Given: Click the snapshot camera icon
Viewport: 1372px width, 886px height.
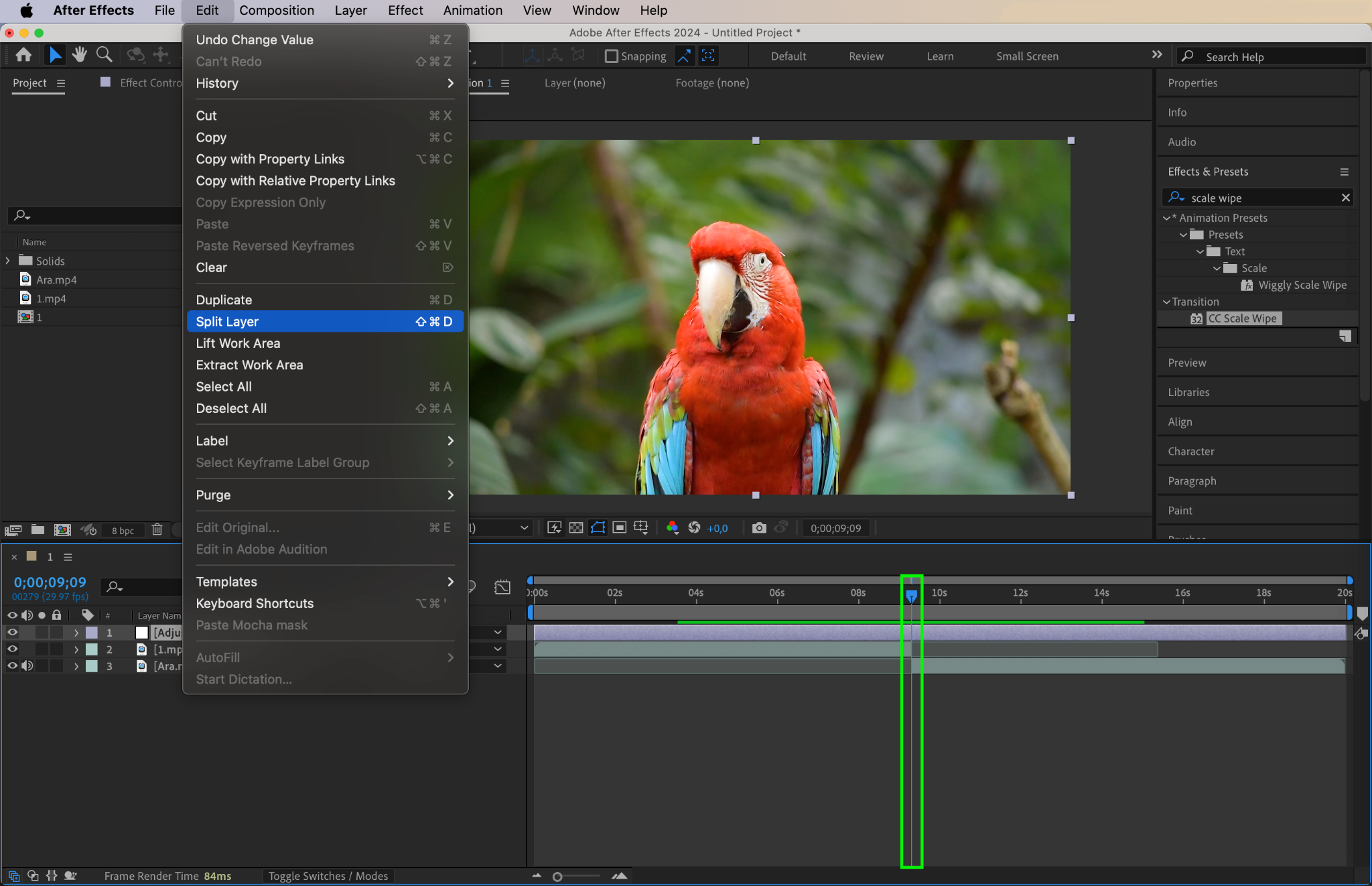Looking at the screenshot, I should 758,528.
